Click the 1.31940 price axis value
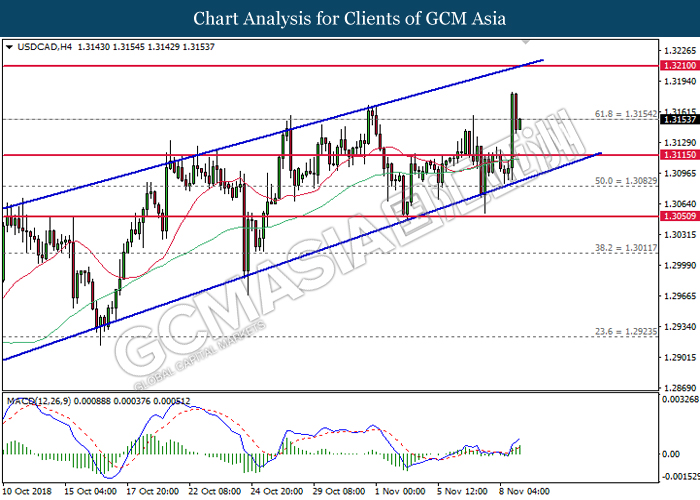This screenshot has width=700, height=500. click(x=680, y=81)
